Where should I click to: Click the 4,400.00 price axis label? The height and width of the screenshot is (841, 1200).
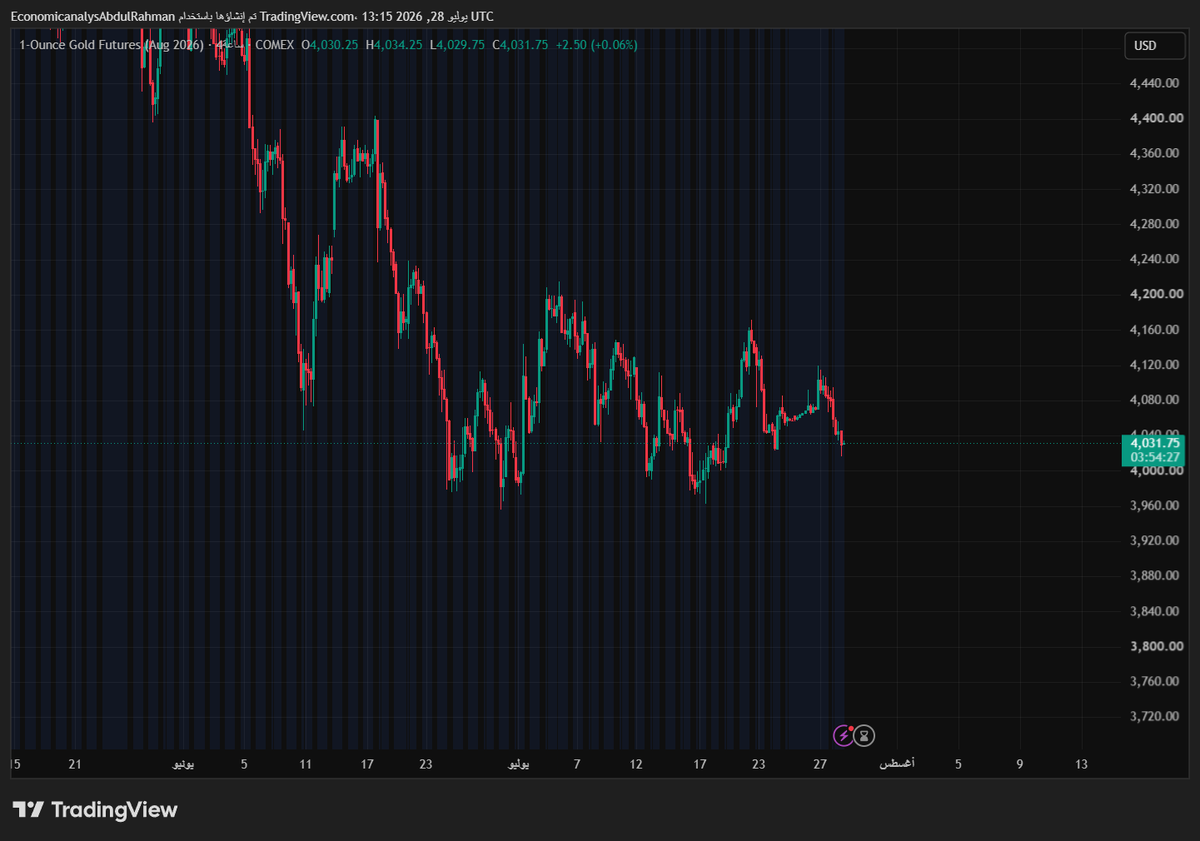[x=1154, y=118]
